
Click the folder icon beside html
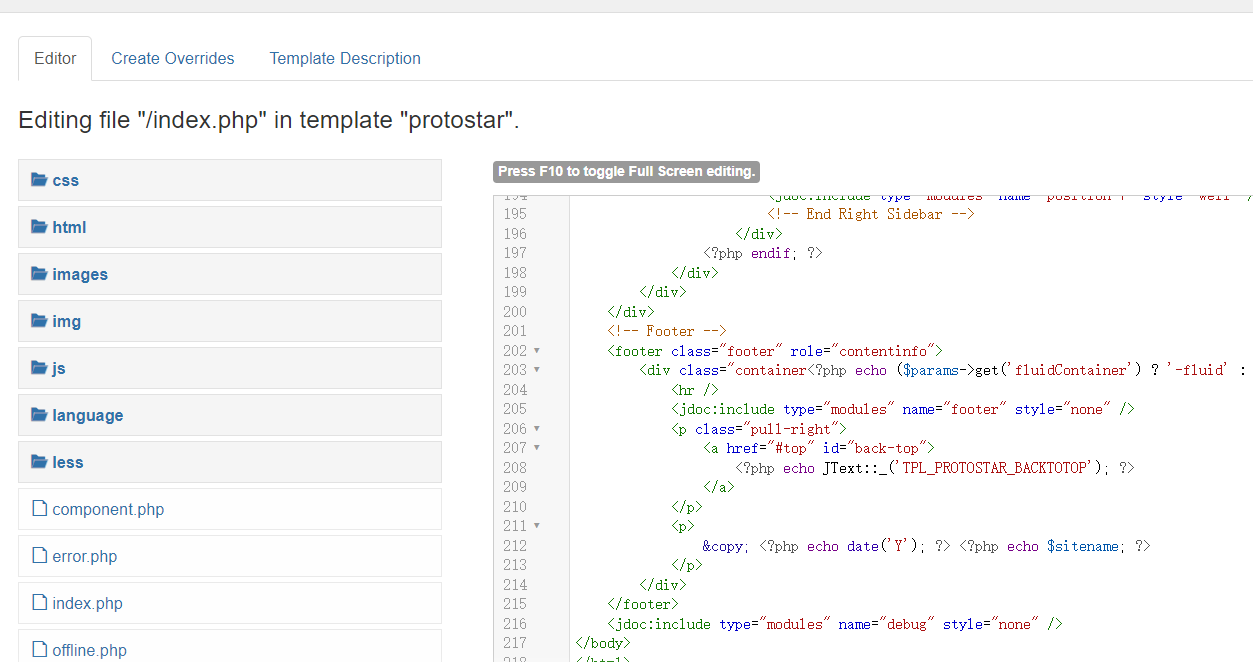(x=39, y=227)
